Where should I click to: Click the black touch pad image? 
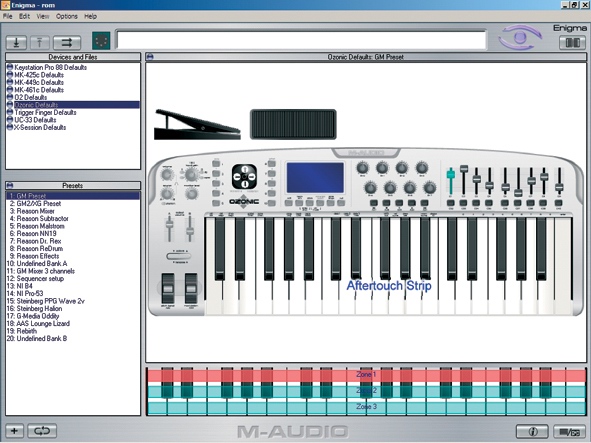click(293, 124)
